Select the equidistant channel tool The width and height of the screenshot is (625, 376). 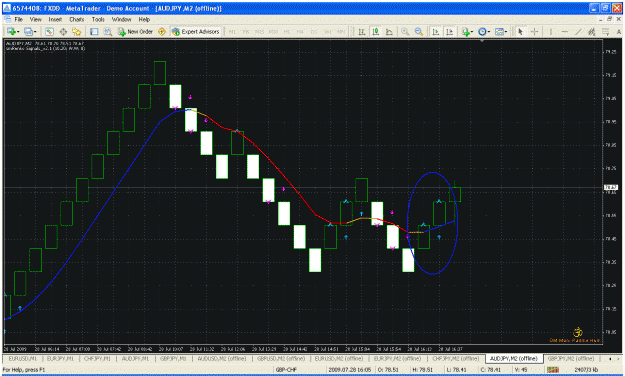pos(592,31)
